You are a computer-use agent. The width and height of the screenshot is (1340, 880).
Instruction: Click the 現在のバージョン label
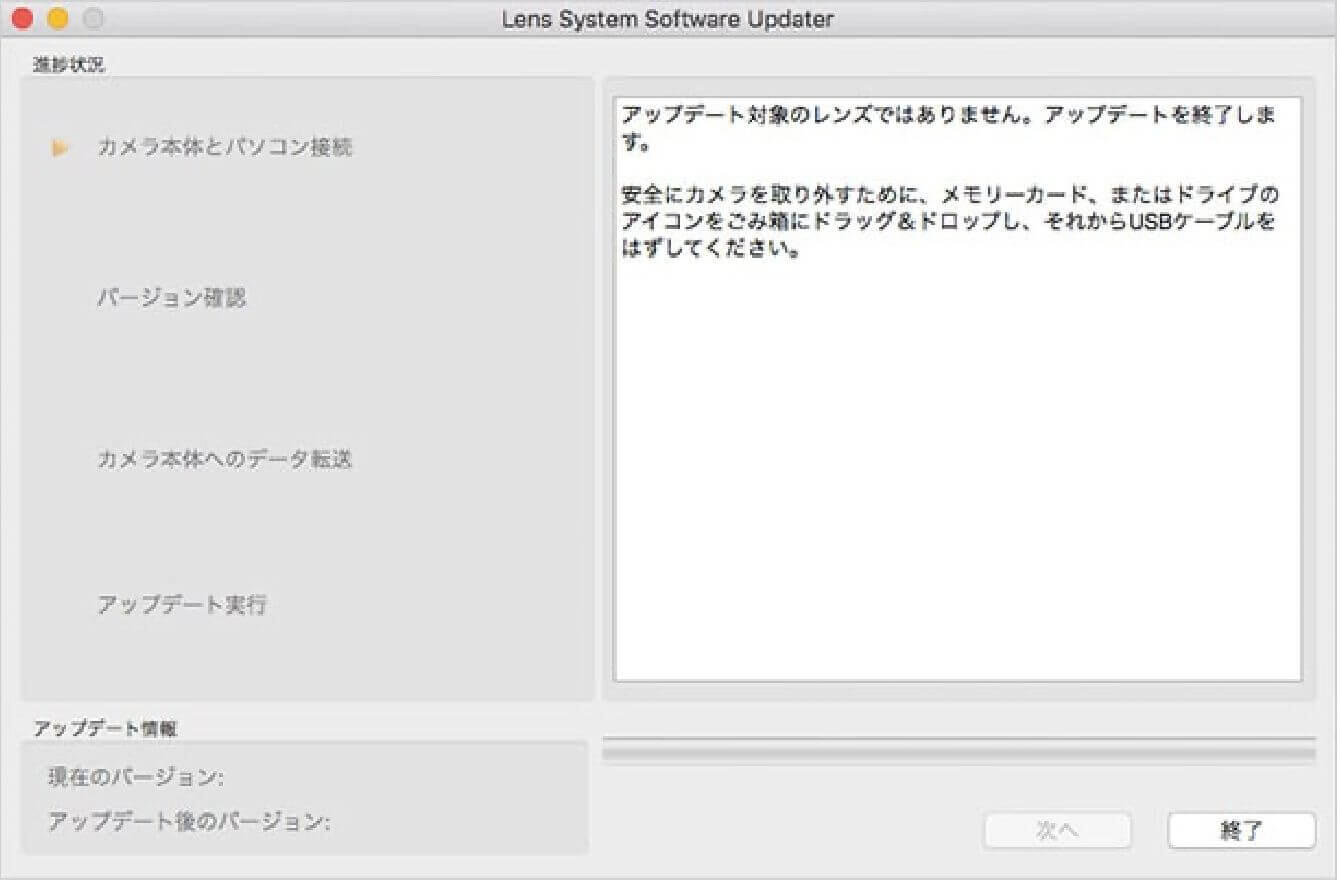coord(136,777)
